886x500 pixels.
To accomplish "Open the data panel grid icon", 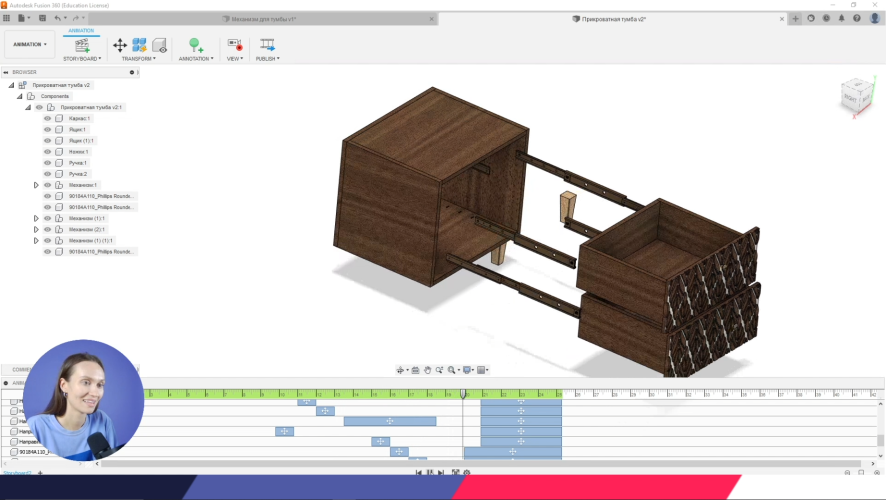I will [7, 18].
